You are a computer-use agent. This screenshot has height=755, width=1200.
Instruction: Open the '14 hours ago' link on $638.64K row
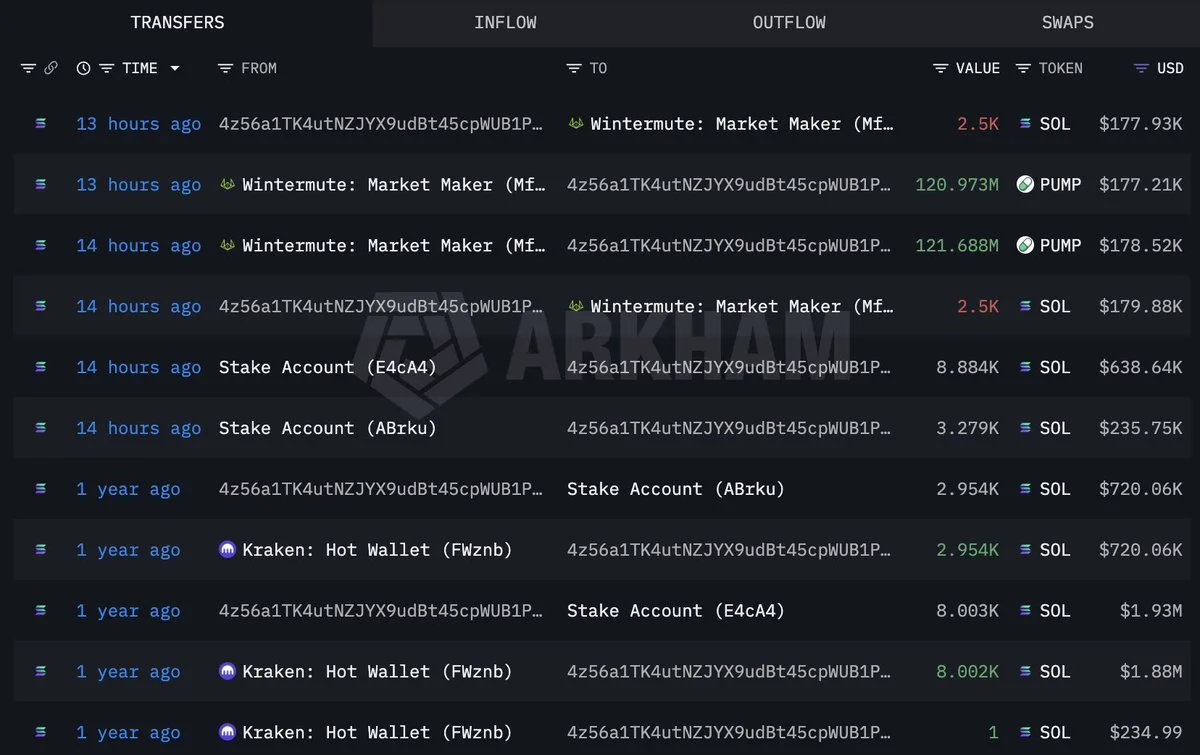(x=139, y=367)
